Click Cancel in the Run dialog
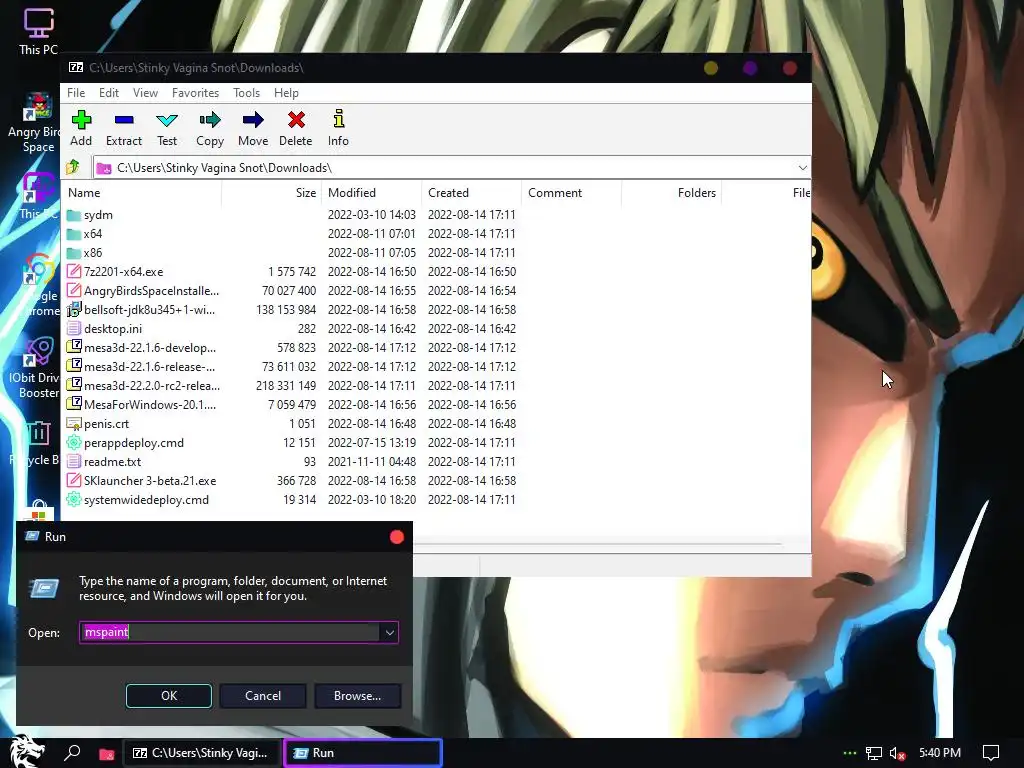The image size is (1024, 768). point(263,696)
